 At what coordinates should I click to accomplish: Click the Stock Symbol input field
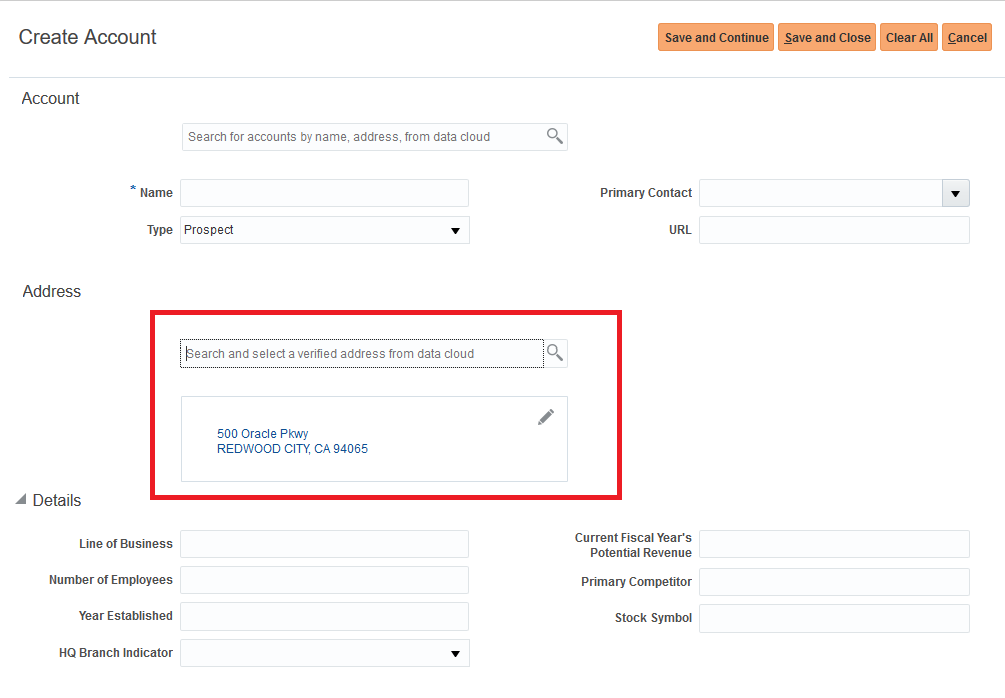pos(834,618)
